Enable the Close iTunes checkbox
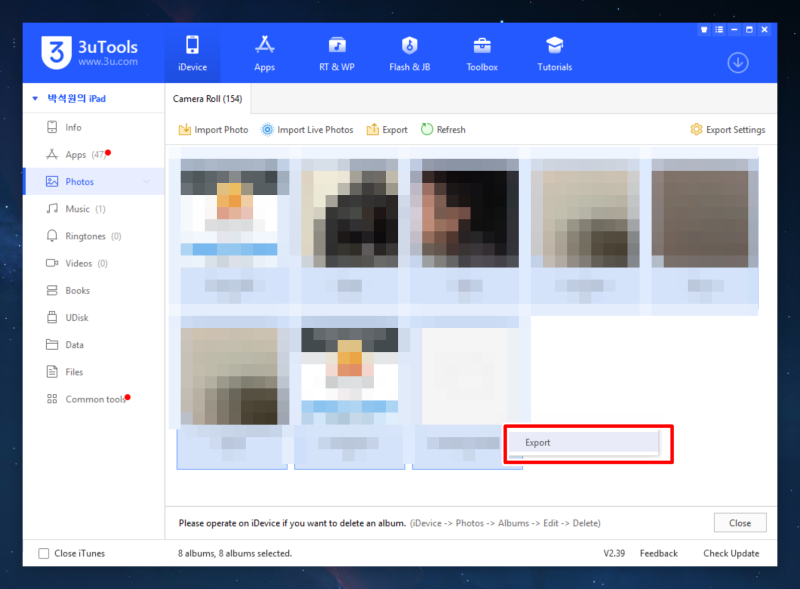The width and height of the screenshot is (800, 589). click(44, 553)
